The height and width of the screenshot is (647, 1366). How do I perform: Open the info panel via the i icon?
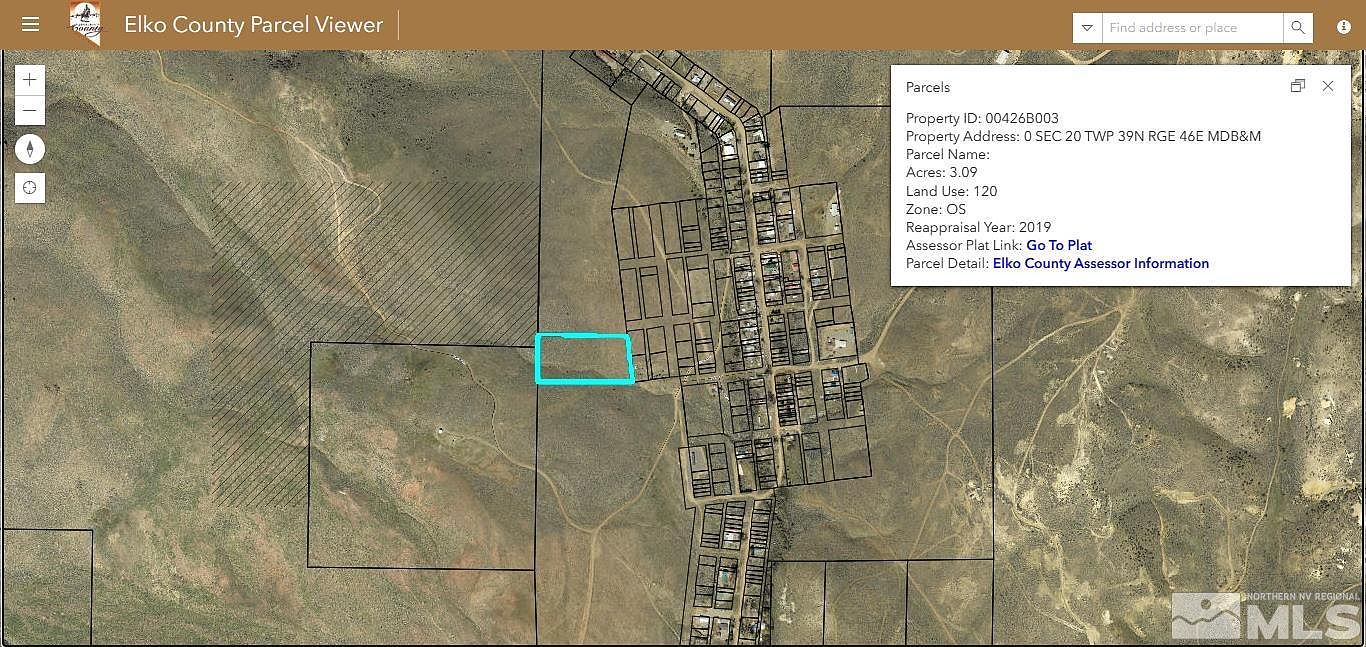tap(1343, 27)
